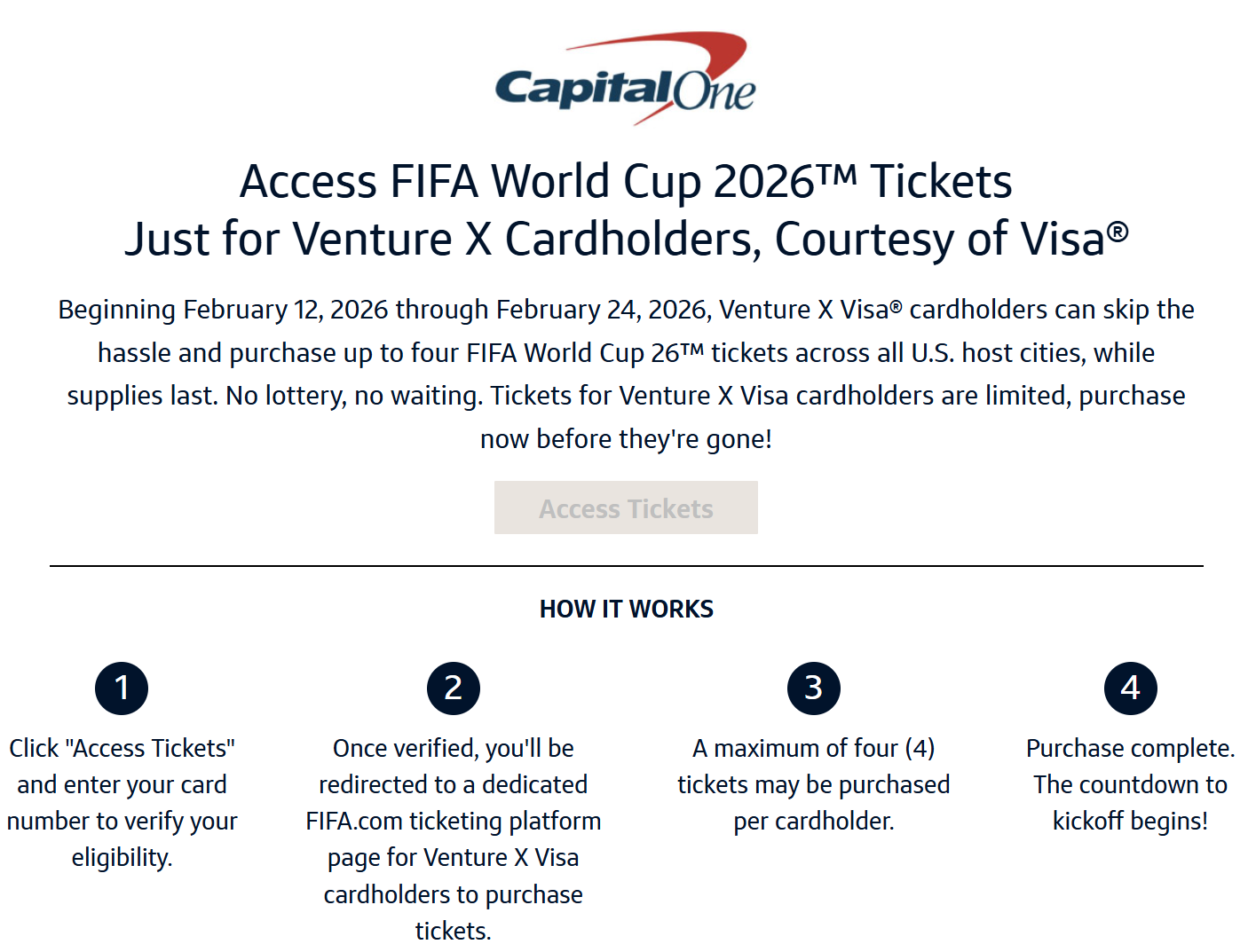The width and height of the screenshot is (1256, 952).
Task: Click the step 3 number circle
Action: [813, 688]
